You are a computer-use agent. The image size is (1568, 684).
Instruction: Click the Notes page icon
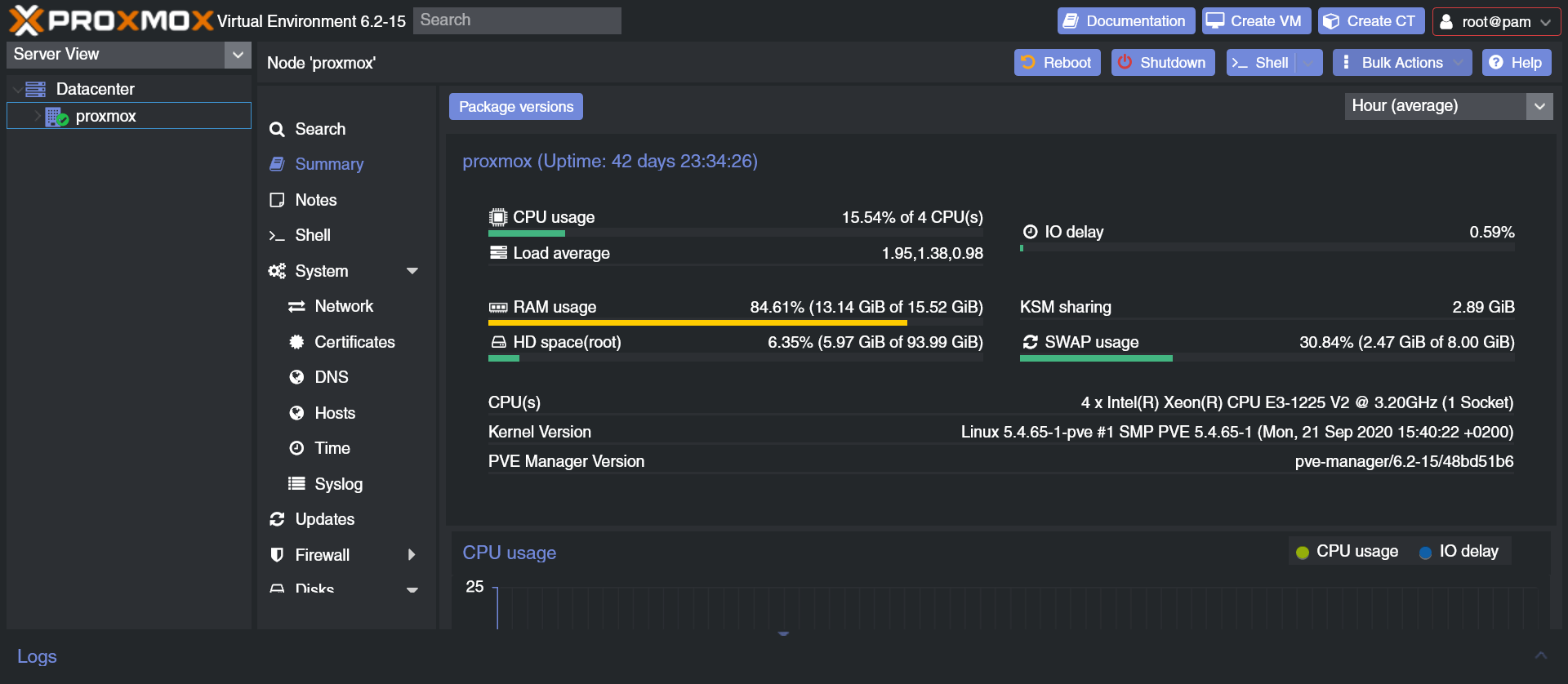277,200
